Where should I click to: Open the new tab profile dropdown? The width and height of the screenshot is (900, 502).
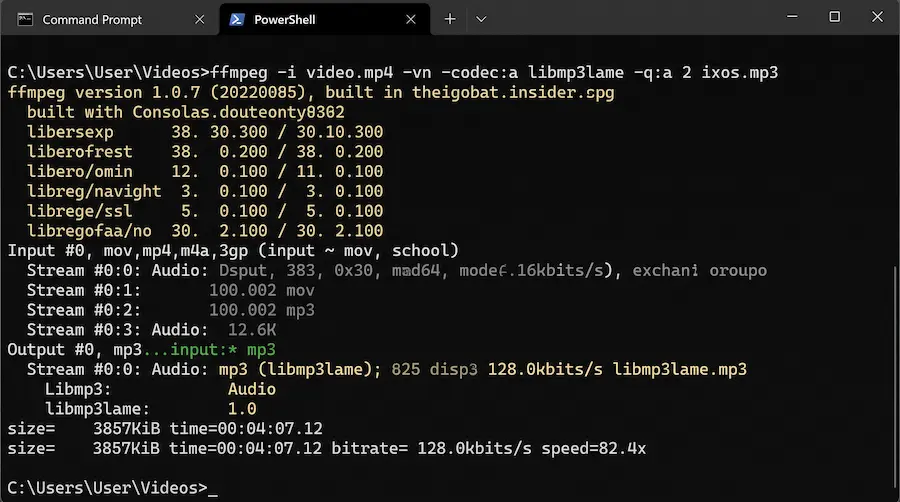(x=481, y=19)
